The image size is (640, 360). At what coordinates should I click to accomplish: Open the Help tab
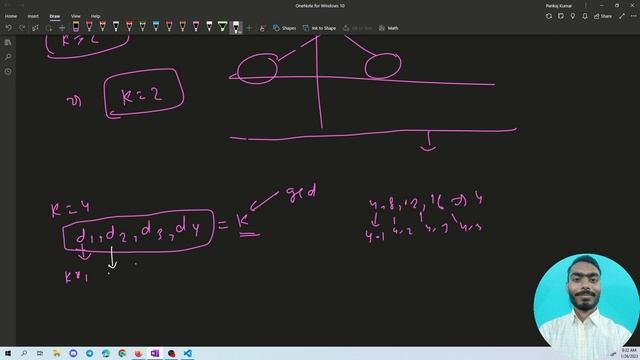(x=96, y=16)
